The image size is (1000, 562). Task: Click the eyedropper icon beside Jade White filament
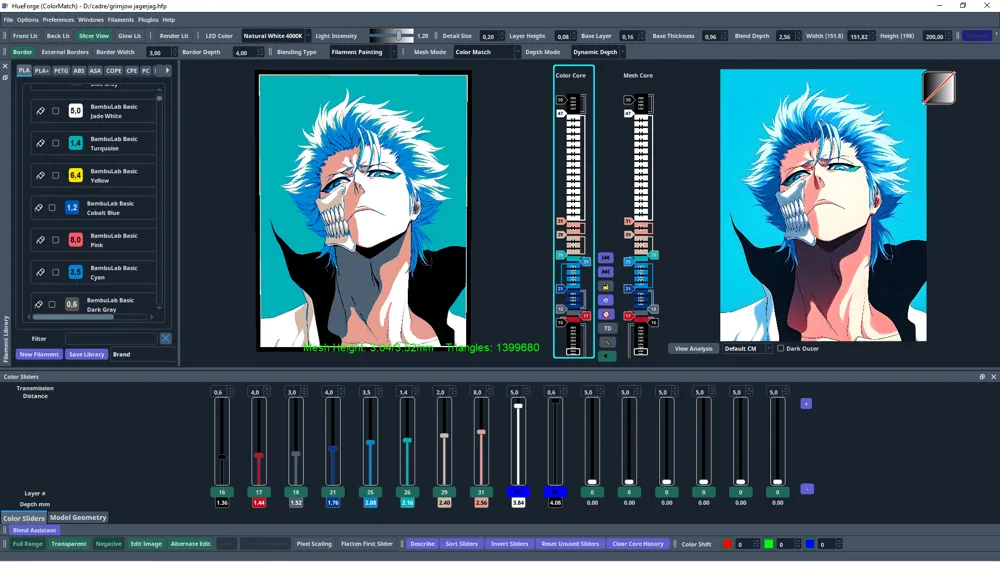pyautogui.click(x=41, y=111)
